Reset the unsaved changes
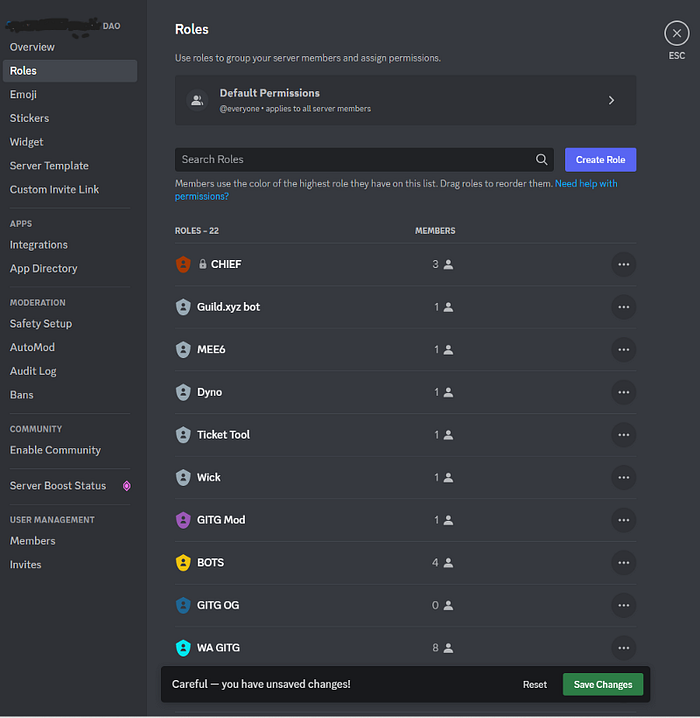 click(x=535, y=684)
